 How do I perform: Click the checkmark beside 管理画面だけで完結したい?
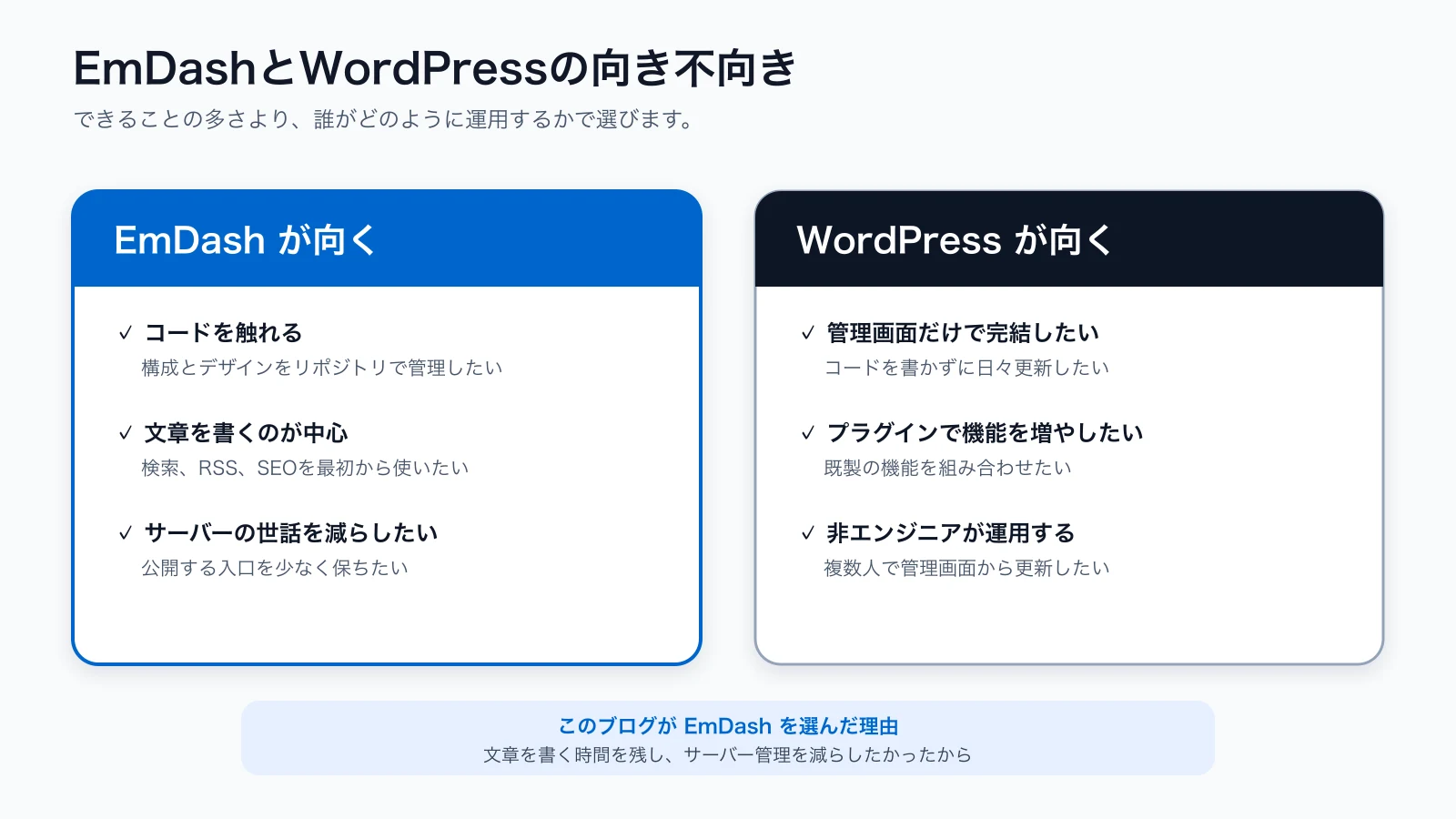coord(807,333)
